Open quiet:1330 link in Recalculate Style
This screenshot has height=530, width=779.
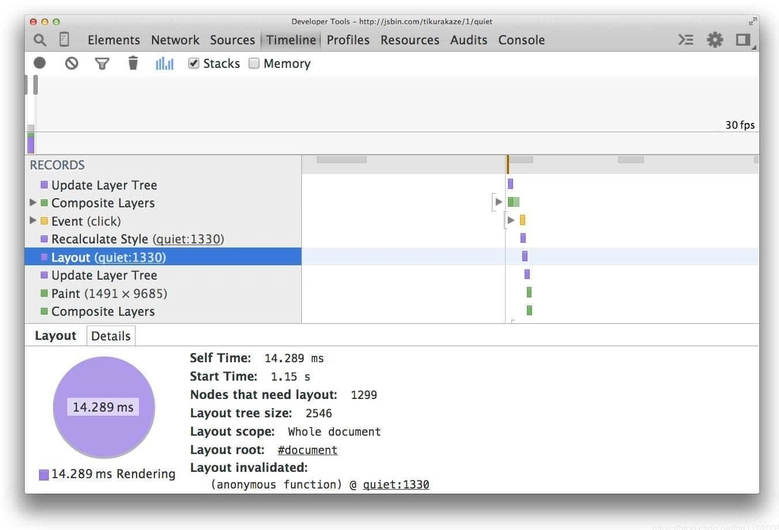click(188, 239)
